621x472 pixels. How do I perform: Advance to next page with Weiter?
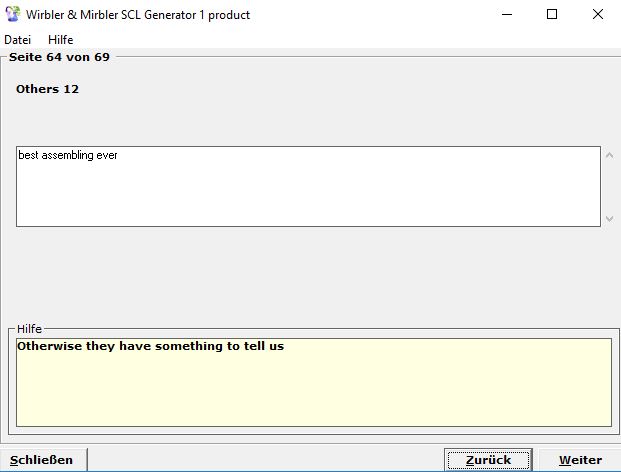point(580,460)
